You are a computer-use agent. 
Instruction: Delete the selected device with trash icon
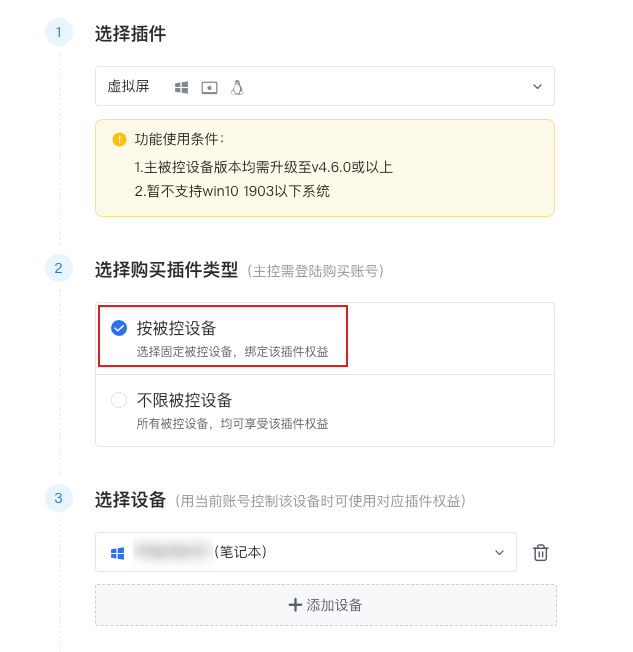[540, 553]
